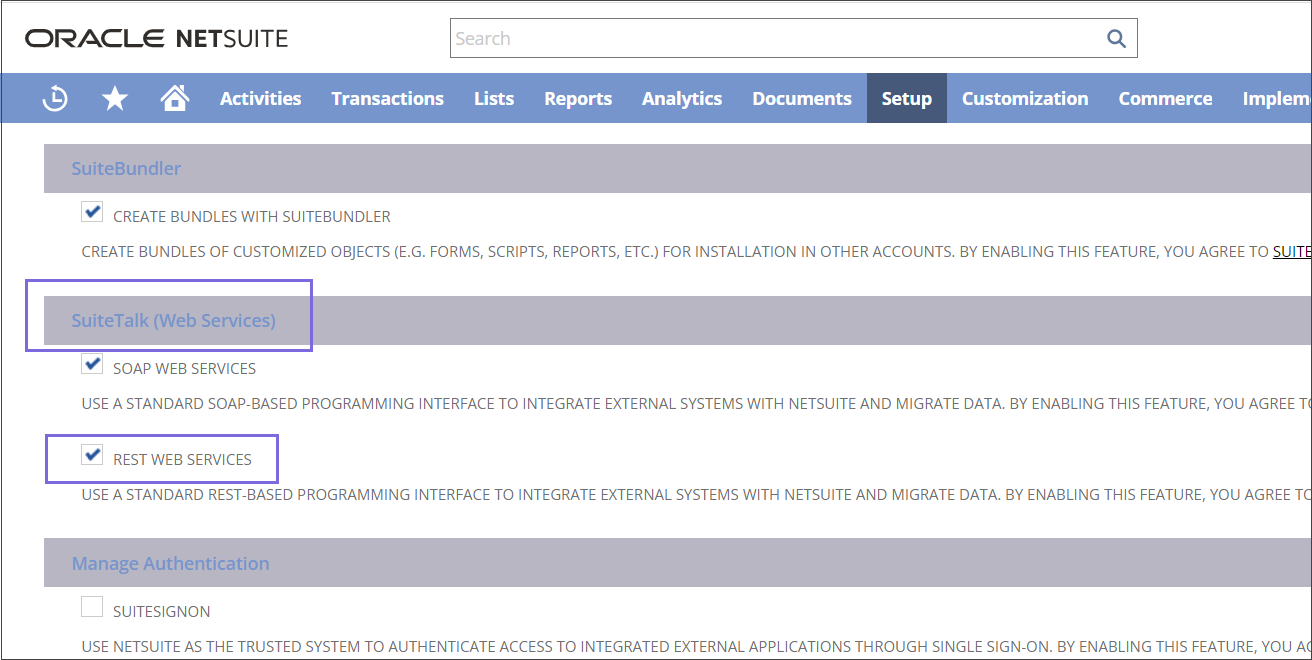Click the Oracle NetSuite logo
This screenshot has width=1312, height=660.
157,39
